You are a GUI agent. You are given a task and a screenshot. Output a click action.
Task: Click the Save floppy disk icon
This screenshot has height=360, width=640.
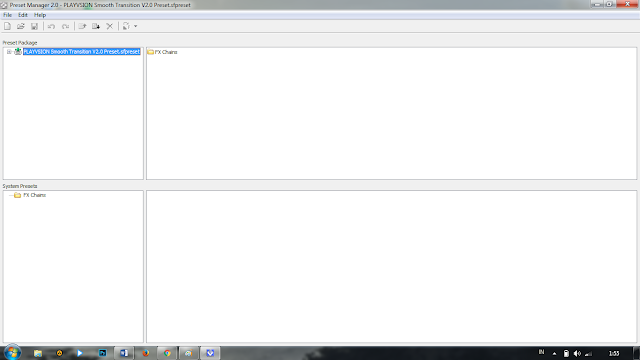click(x=34, y=26)
